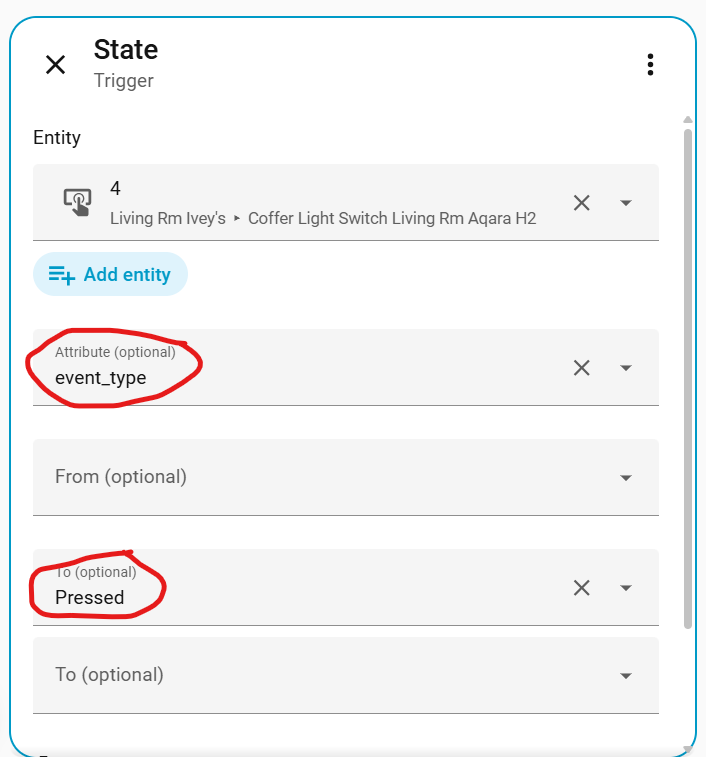Expand the From (optional) dropdown arrow
The width and height of the screenshot is (706, 757).
click(x=626, y=478)
